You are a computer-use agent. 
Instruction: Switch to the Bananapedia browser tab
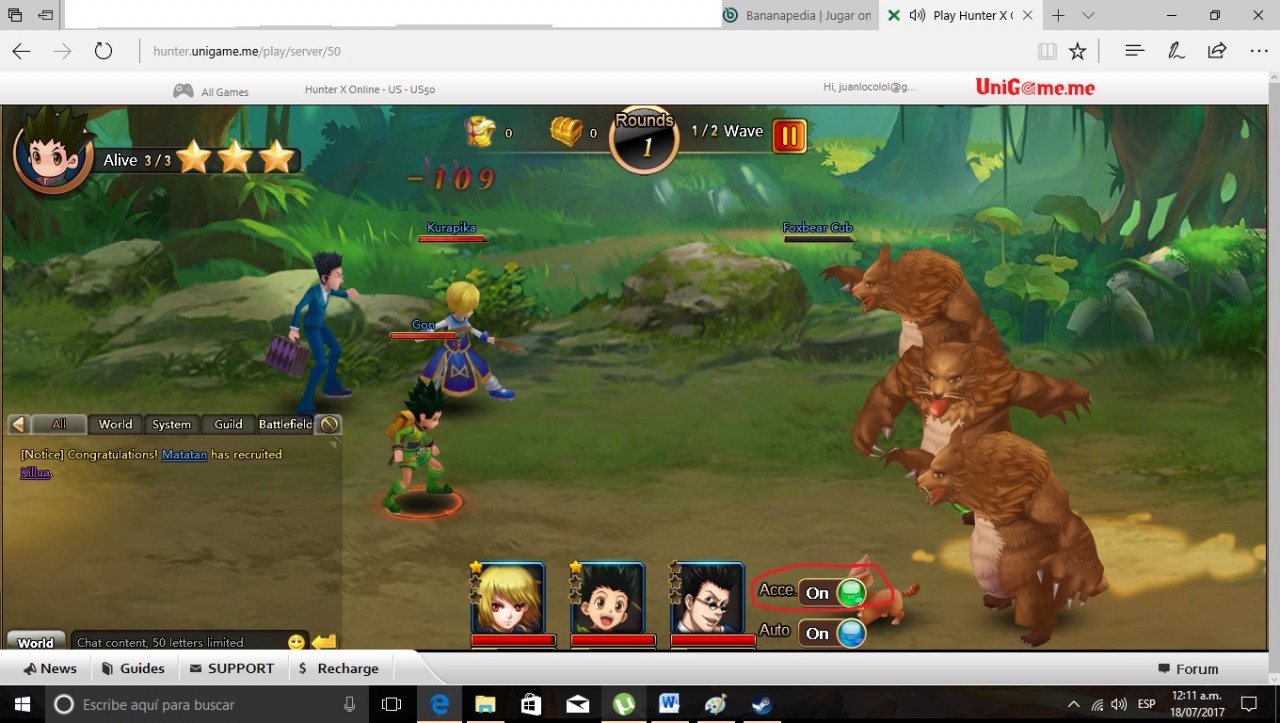tap(799, 15)
